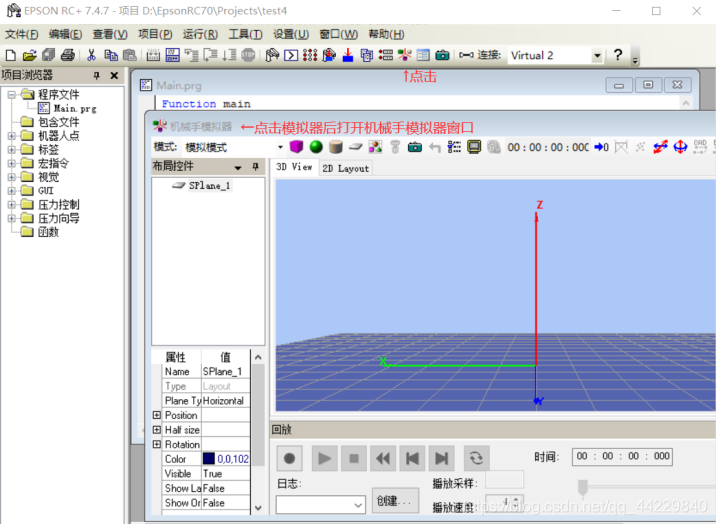
Task: Toggle the loop replay button
Action: tap(476, 458)
